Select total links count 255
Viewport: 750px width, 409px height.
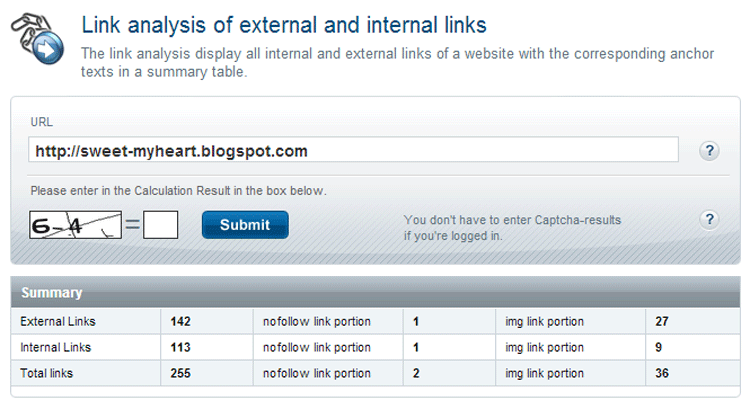coord(180,373)
